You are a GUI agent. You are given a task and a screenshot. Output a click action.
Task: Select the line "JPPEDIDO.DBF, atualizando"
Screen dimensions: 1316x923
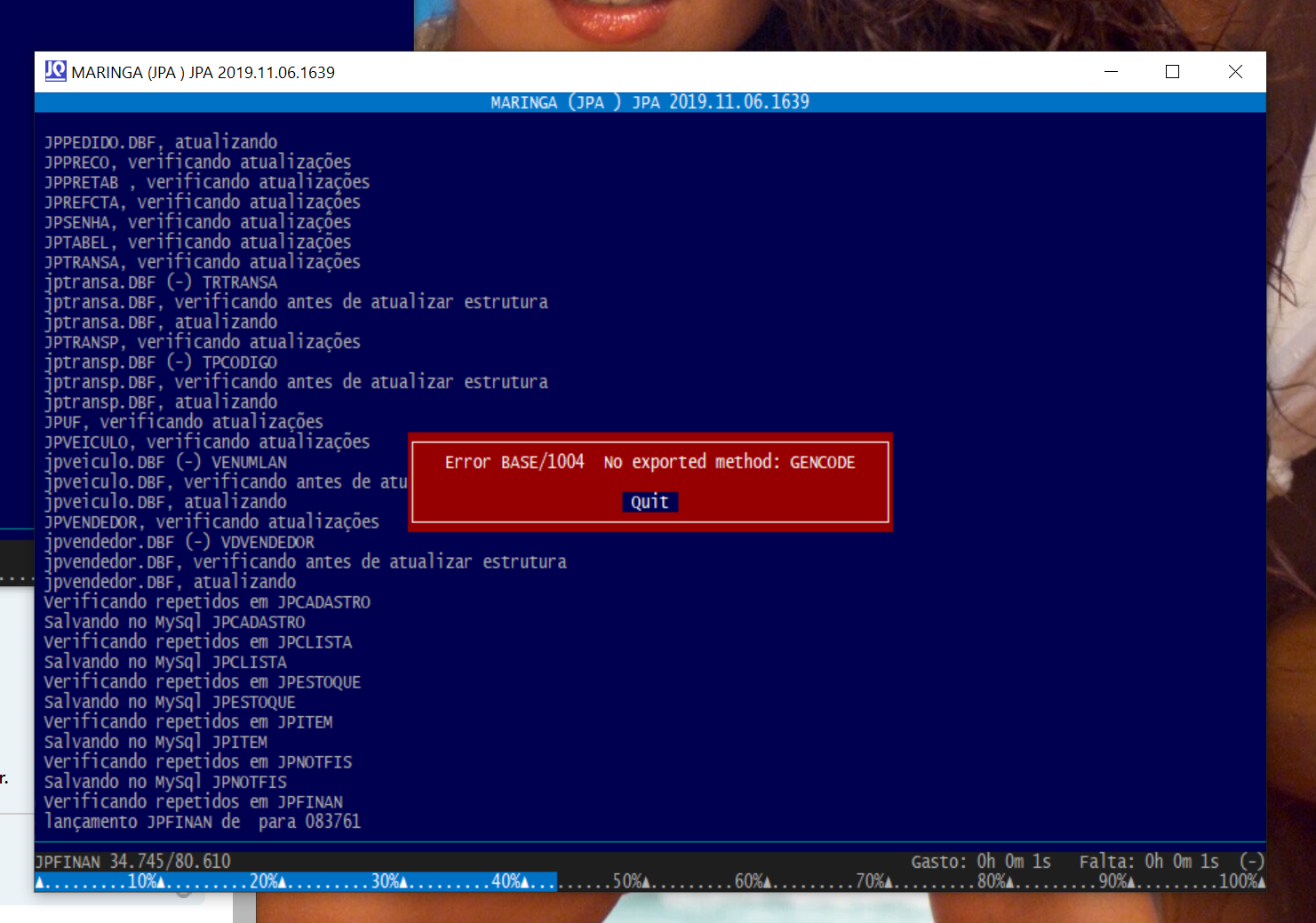[161, 142]
